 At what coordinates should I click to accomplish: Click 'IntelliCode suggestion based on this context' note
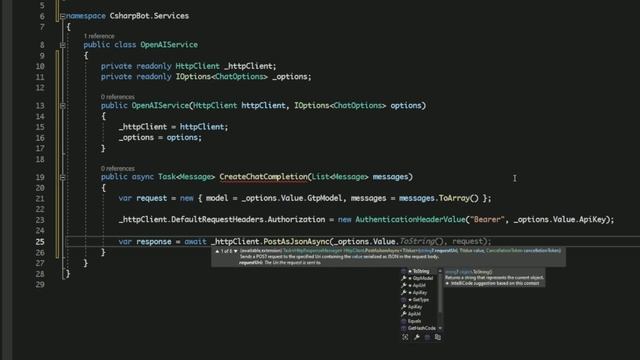click(x=495, y=283)
